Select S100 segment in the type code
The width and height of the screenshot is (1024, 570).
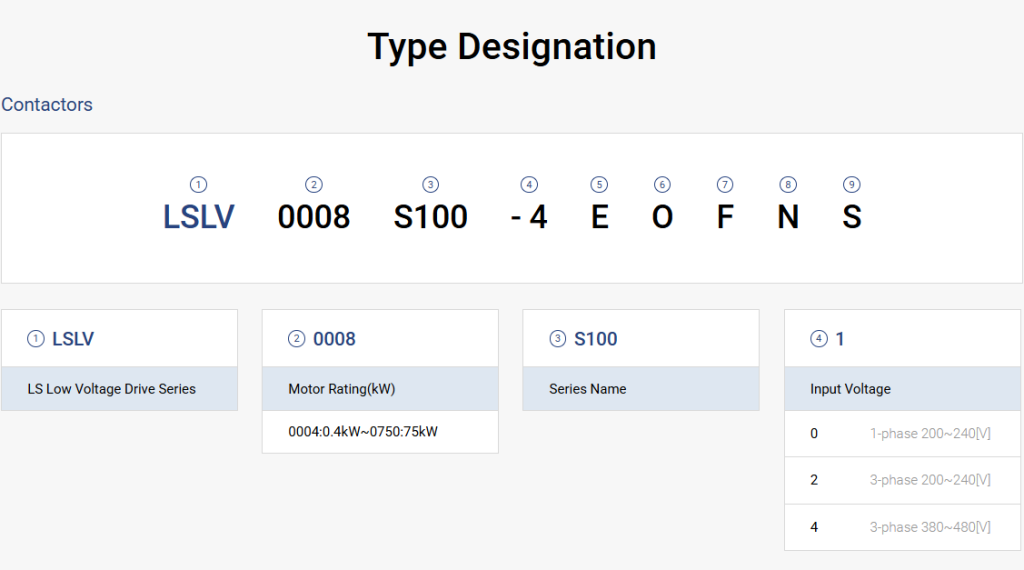[x=430, y=217]
